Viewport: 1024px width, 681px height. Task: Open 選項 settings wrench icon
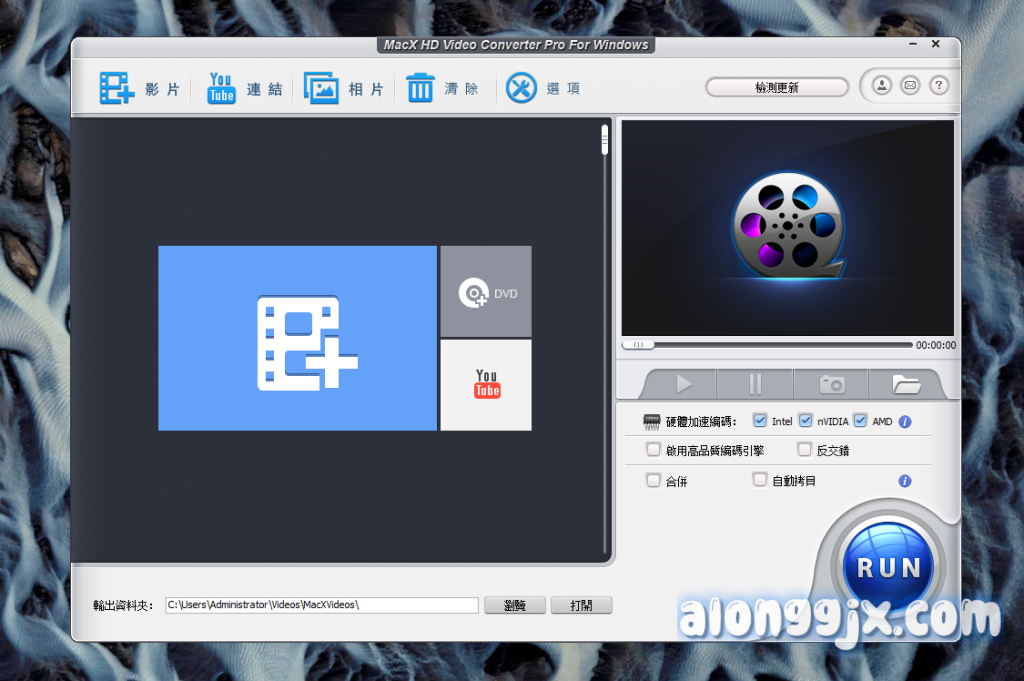pos(521,88)
